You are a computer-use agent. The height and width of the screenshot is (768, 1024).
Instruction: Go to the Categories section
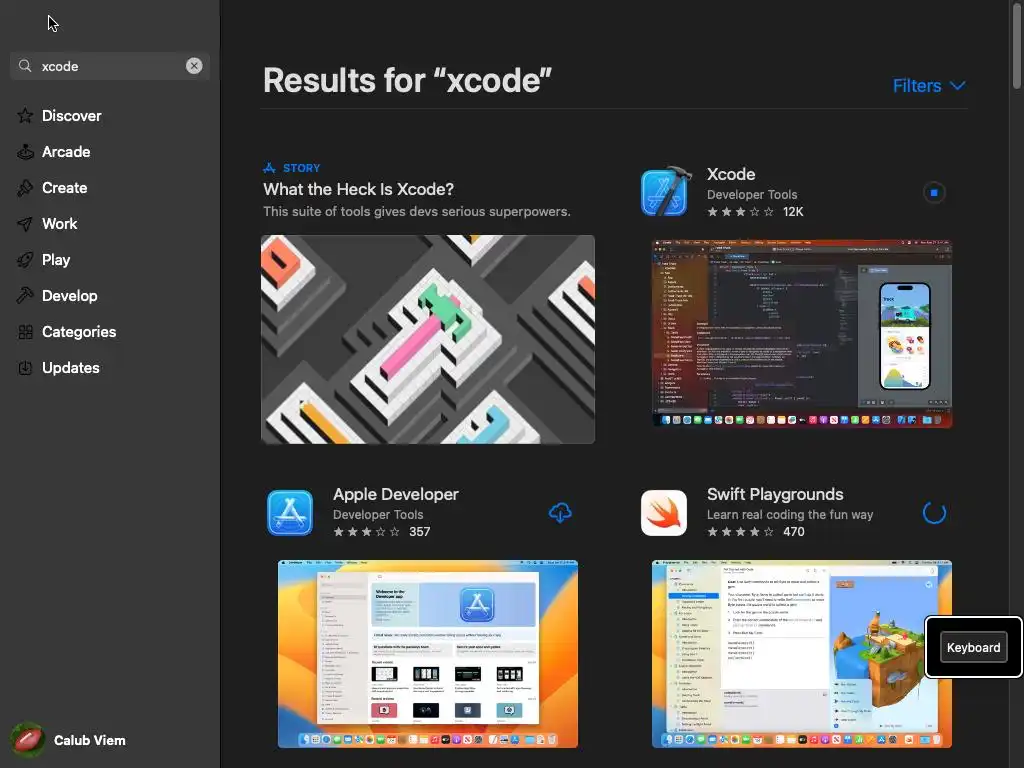pos(79,332)
